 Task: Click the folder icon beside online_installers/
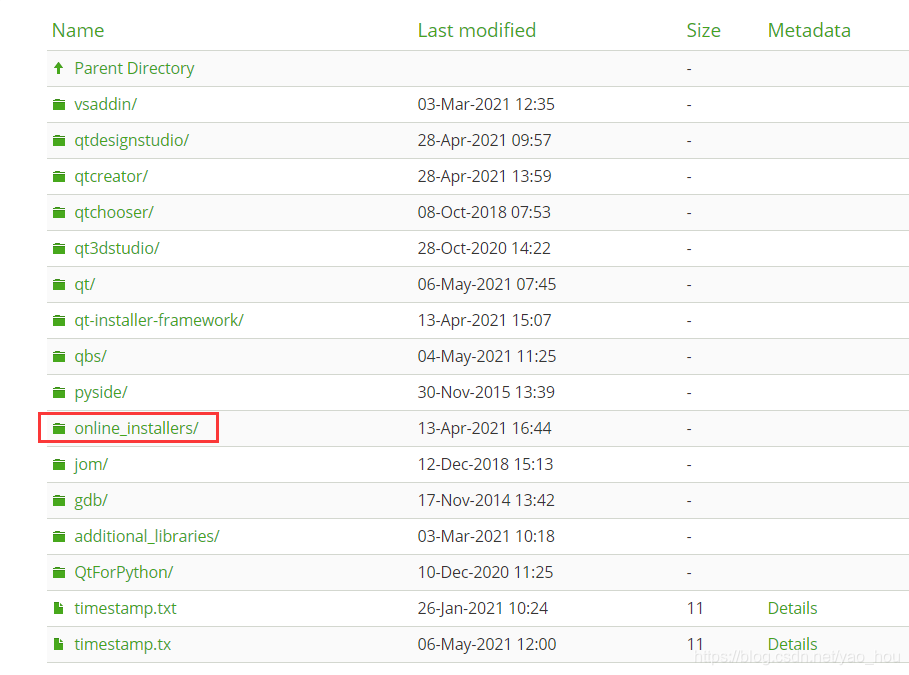pos(59,429)
